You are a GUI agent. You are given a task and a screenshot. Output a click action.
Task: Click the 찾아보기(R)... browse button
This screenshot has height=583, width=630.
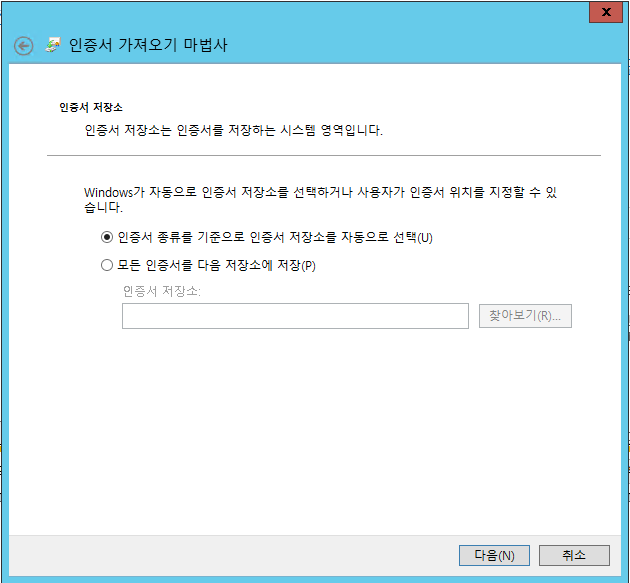pos(525,316)
